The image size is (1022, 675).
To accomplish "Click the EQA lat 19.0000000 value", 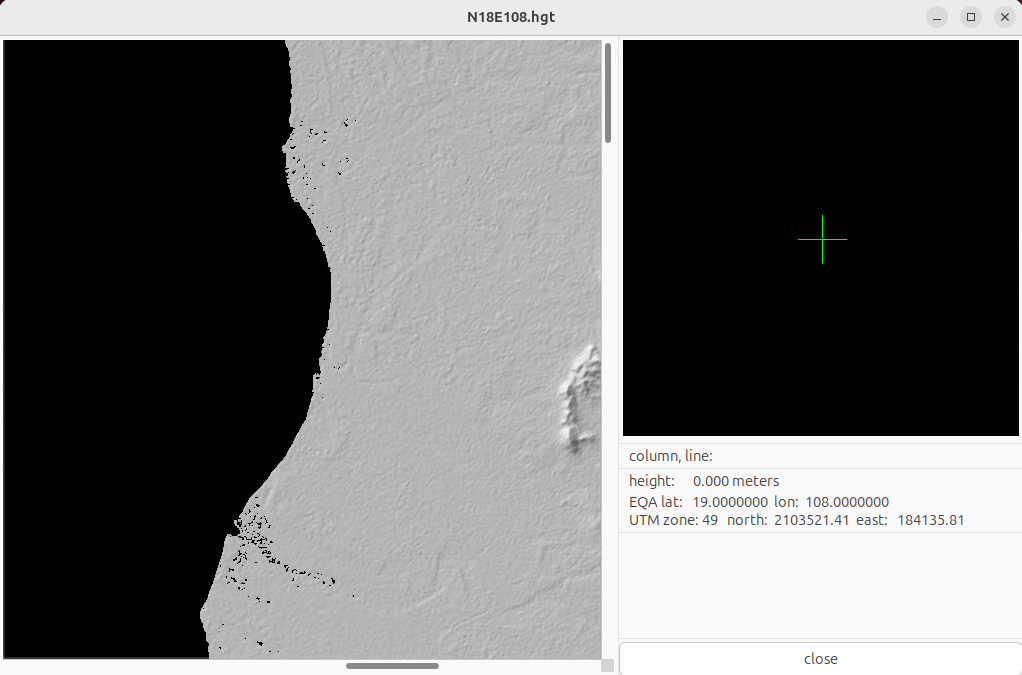I will [730, 502].
